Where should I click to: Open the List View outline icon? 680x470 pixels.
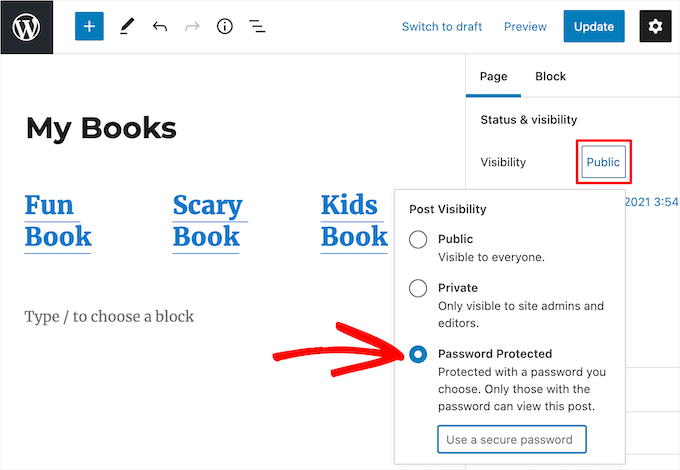[x=257, y=27]
